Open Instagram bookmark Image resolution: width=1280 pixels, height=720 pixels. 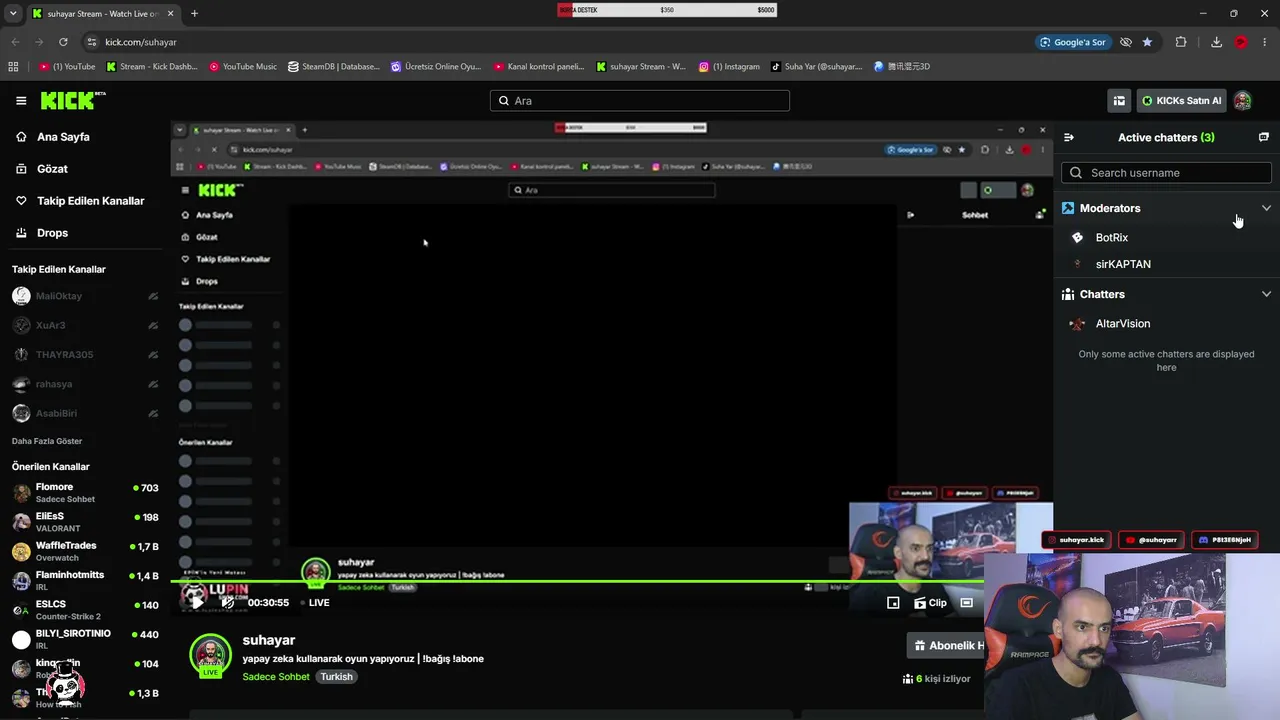pyautogui.click(x=729, y=67)
